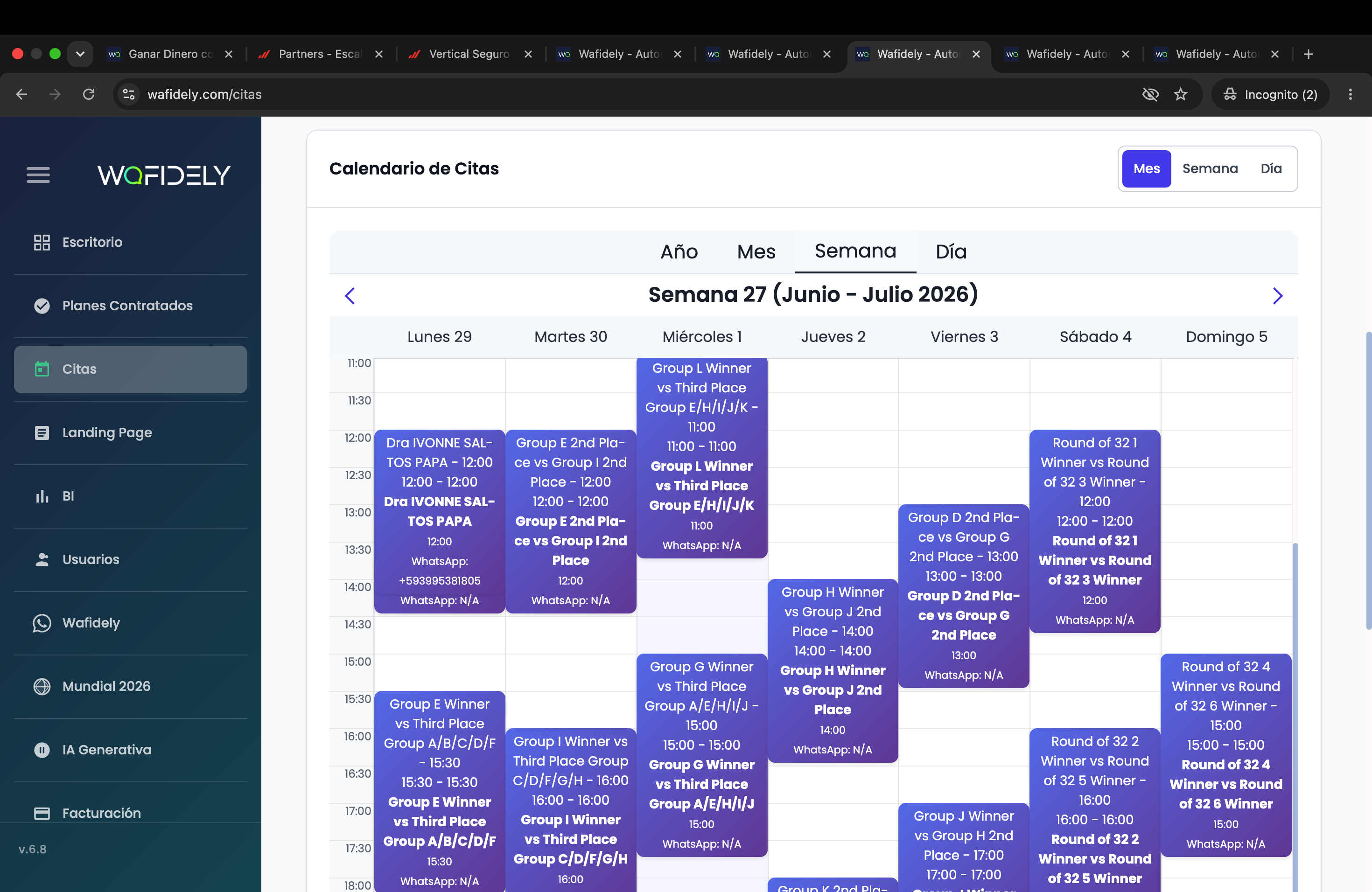
Task: Click the Citas calendar icon
Action: pos(42,369)
